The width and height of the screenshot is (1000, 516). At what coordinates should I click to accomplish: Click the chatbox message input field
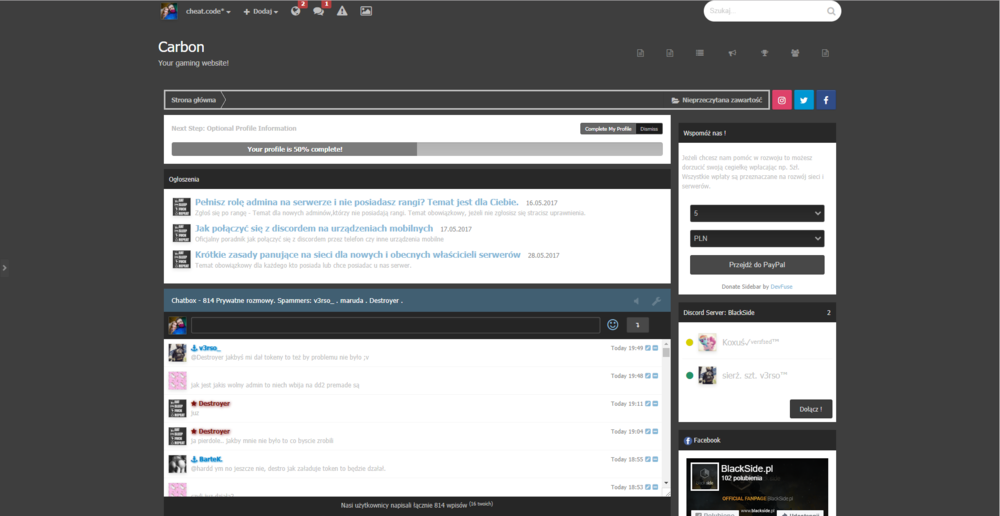tap(396, 325)
